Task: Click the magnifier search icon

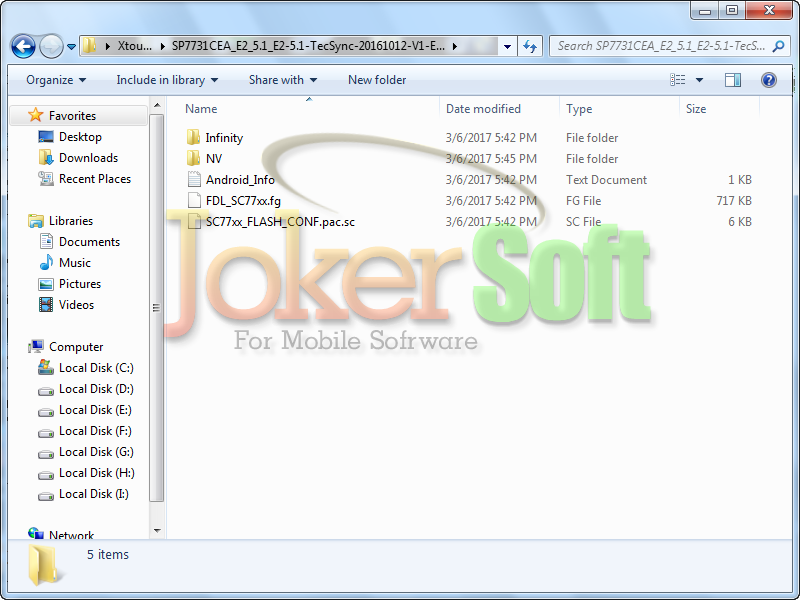Action: pyautogui.click(x=779, y=46)
